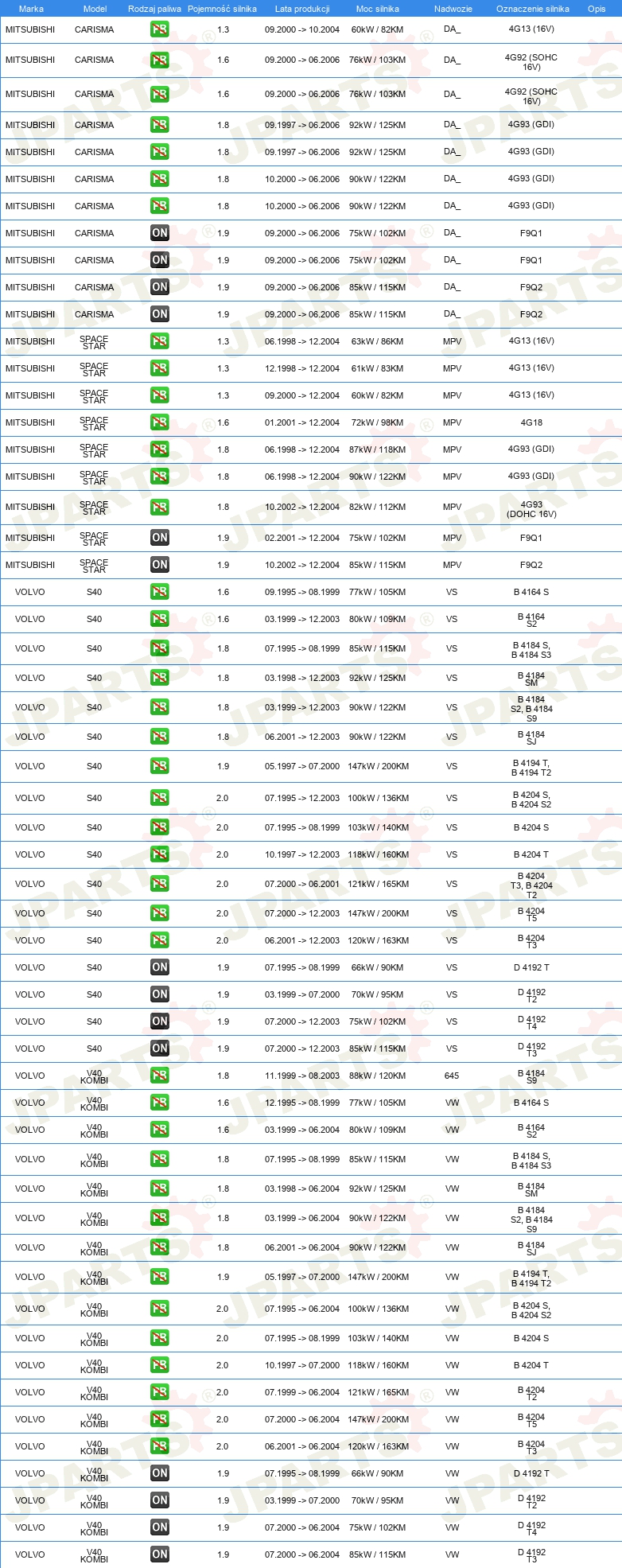Image resolution: width=622 pixels, height=1568 pixels.
Task: Click the Opis column header
Action: 597,9
